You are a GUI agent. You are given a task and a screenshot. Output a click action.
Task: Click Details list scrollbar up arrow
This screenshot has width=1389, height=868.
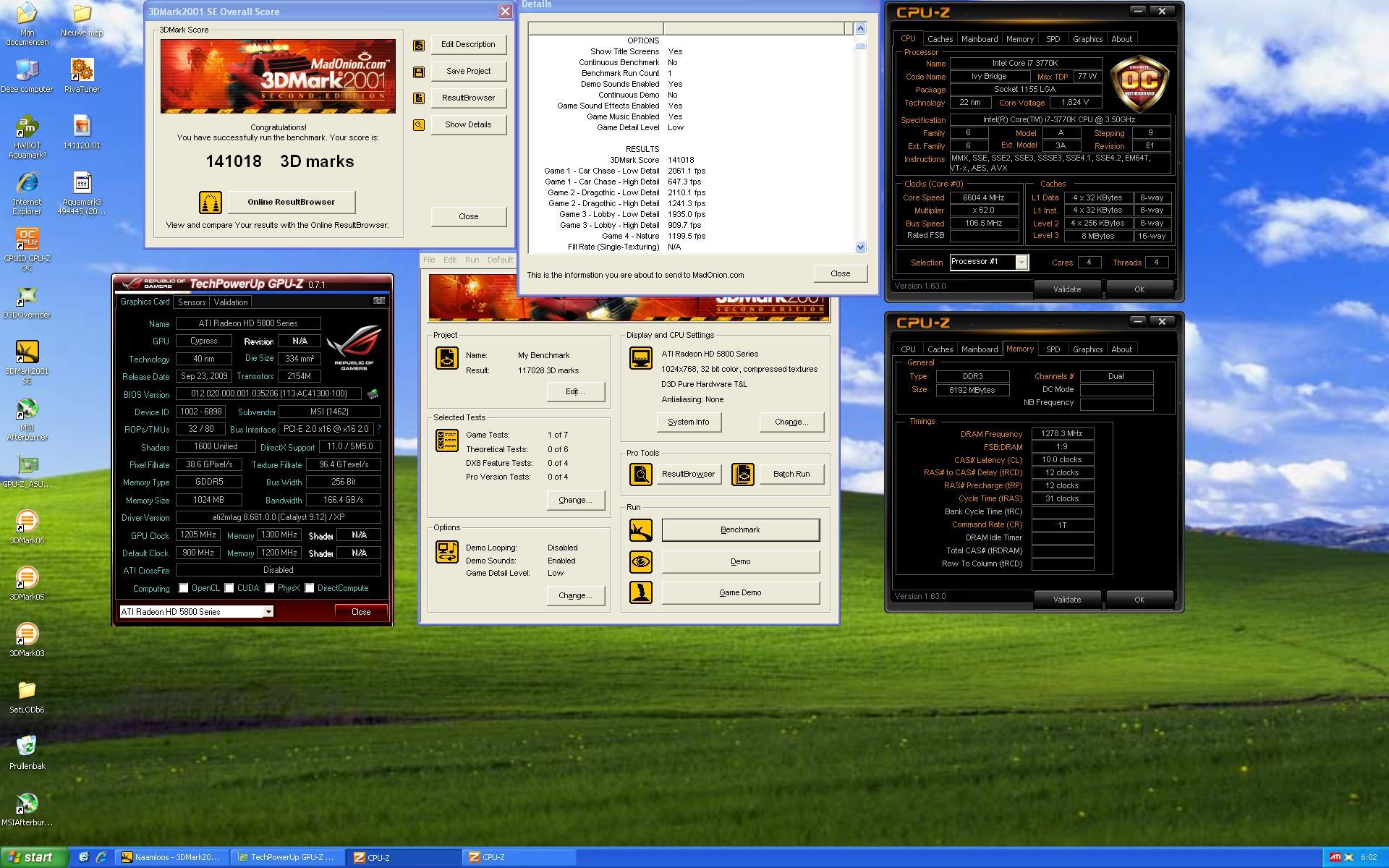pos(860,29)
